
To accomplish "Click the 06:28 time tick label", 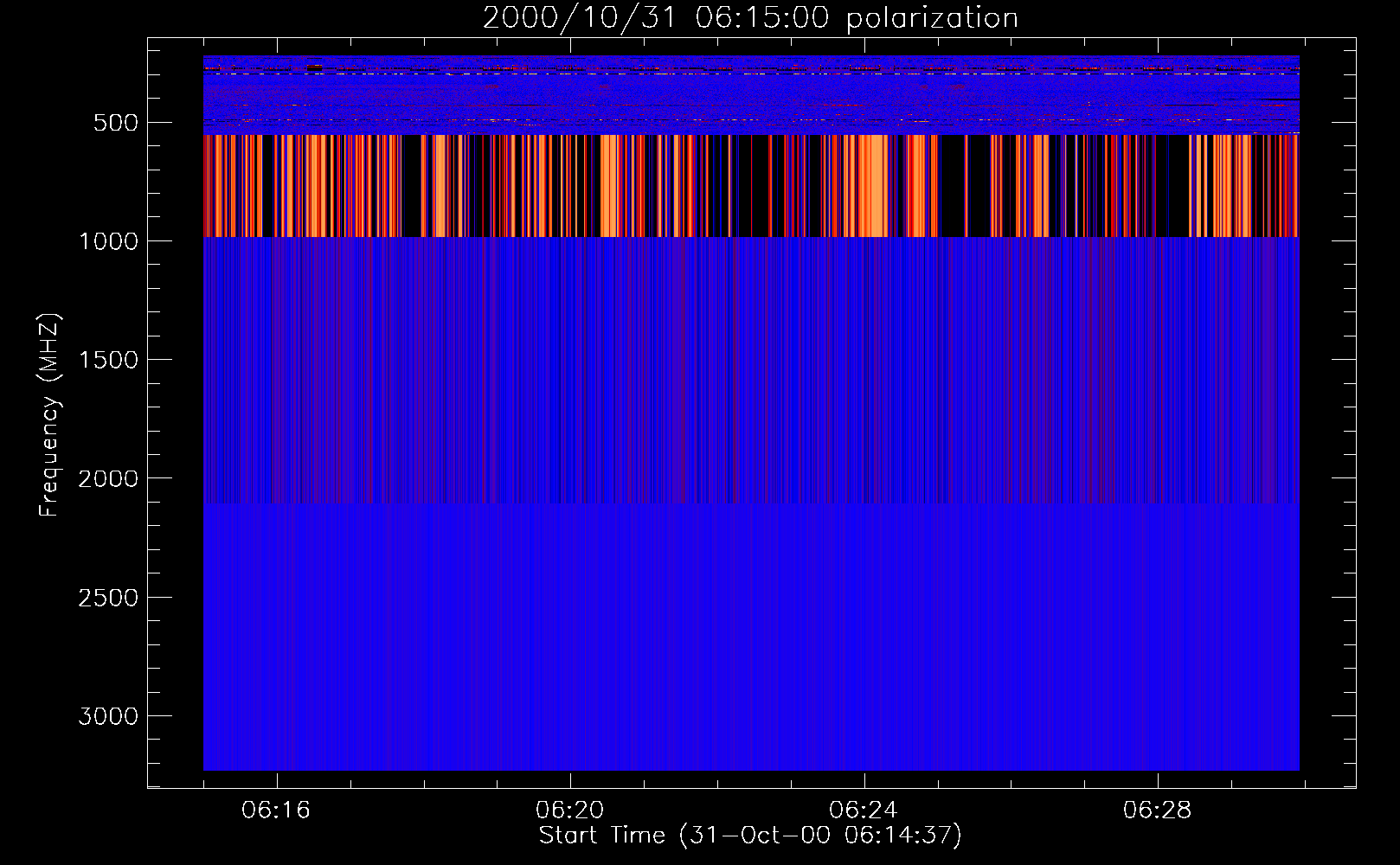I will (1158, 811).
